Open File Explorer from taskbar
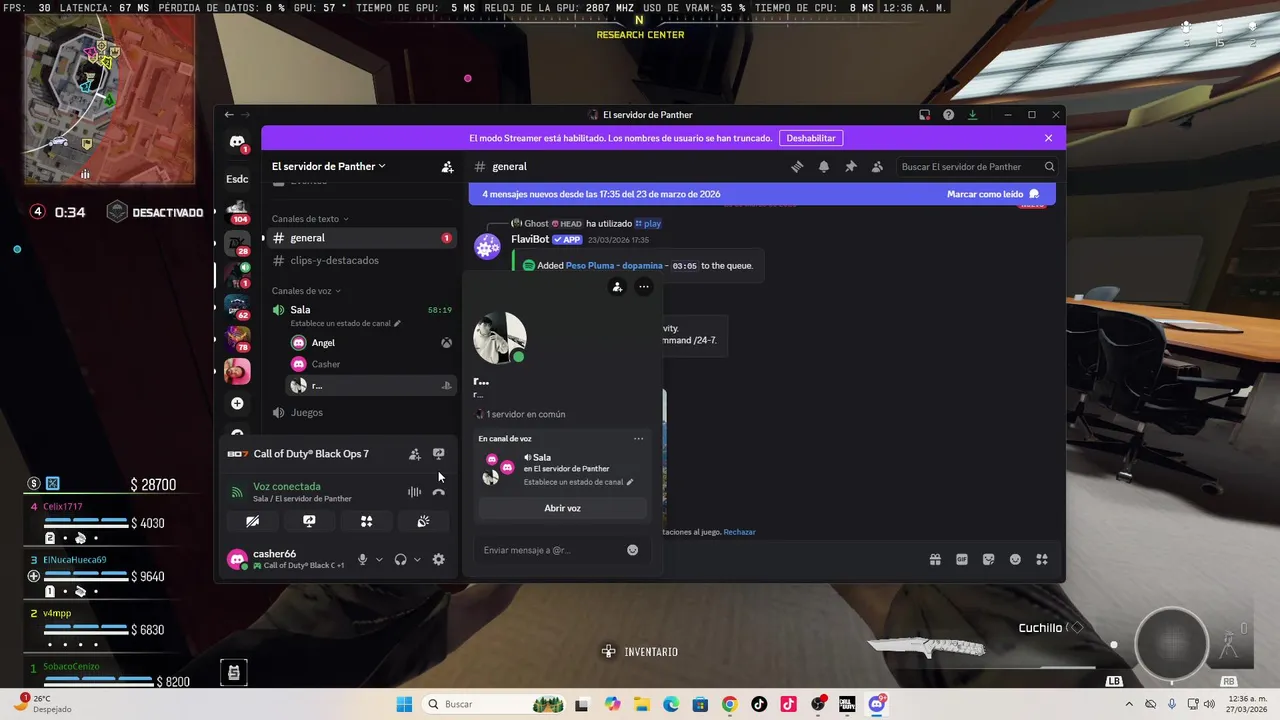Screen dimensions: 1280x720 (642, 704)
